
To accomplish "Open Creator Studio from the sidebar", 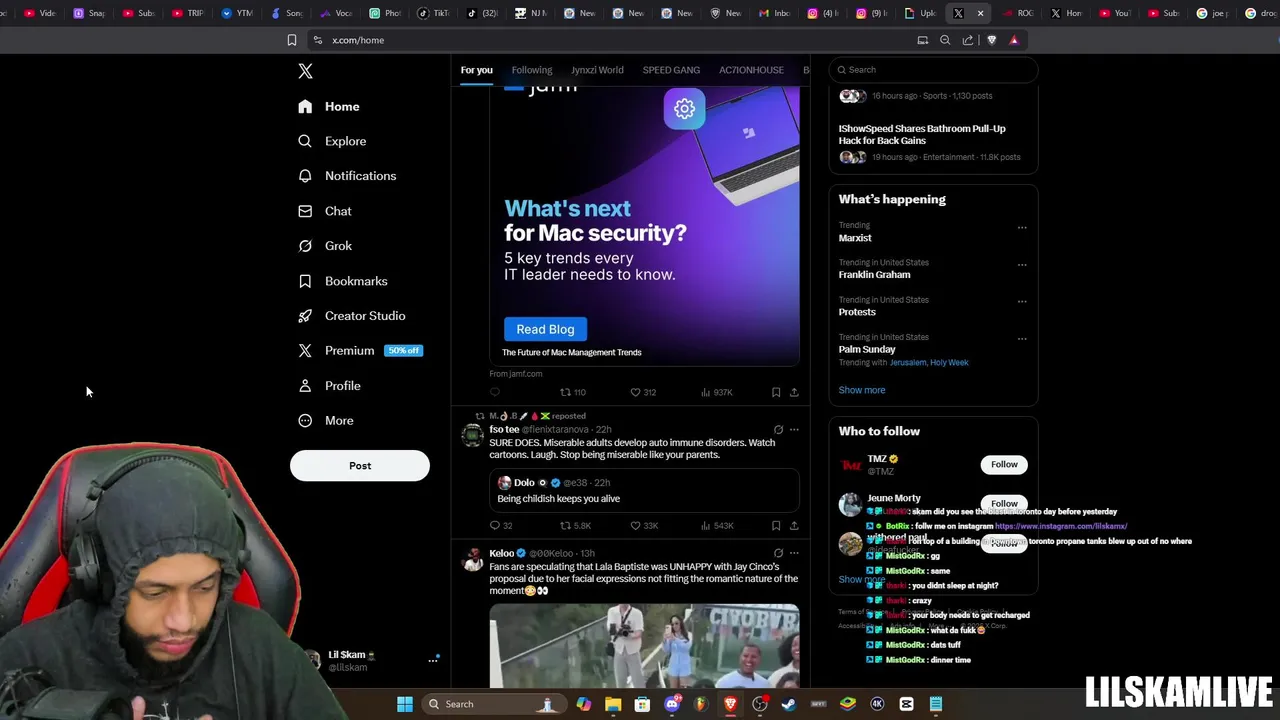I will 351,316.
